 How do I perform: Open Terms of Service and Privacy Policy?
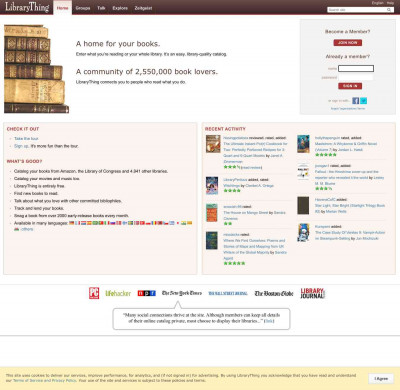pos(45,380)
